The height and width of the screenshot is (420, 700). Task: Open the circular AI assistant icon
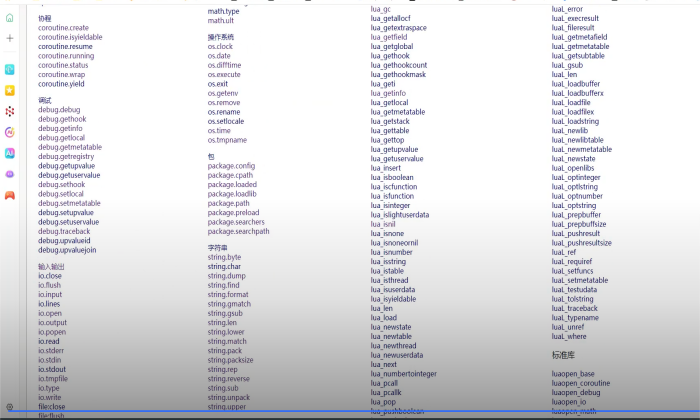pyautogui.click(x=9, y=132)
